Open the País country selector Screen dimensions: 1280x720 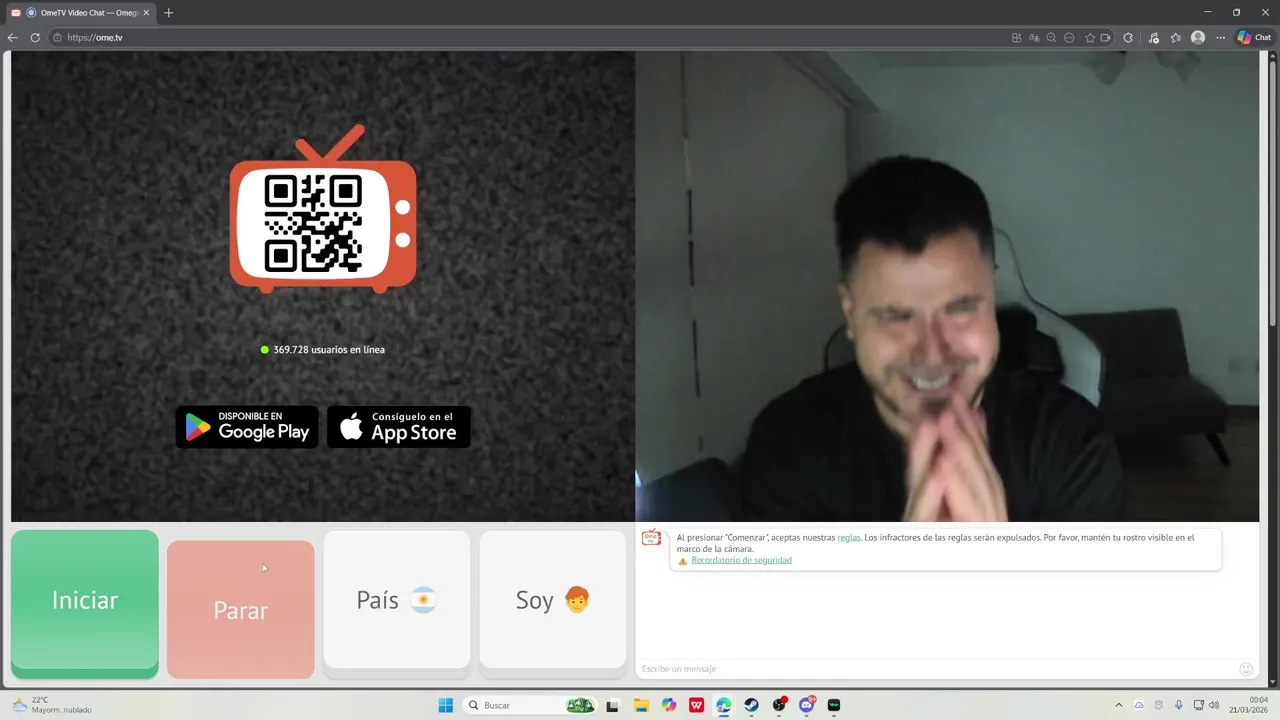point(397,600)
